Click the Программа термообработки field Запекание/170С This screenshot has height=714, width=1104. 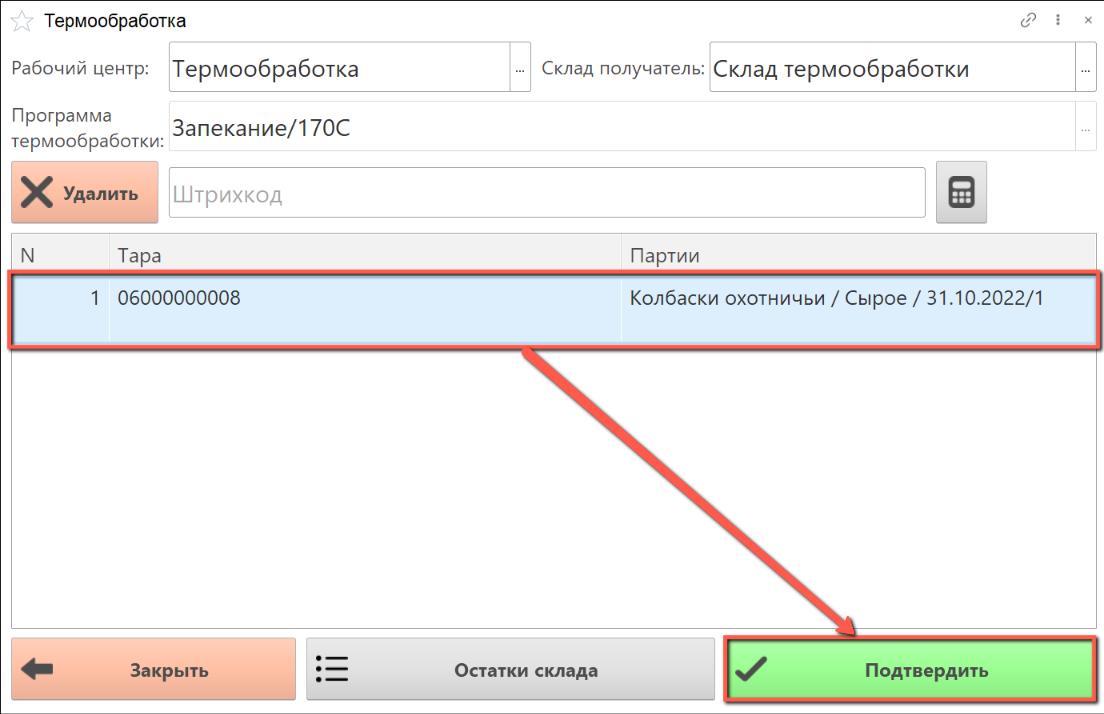click(x=620, y=128)
